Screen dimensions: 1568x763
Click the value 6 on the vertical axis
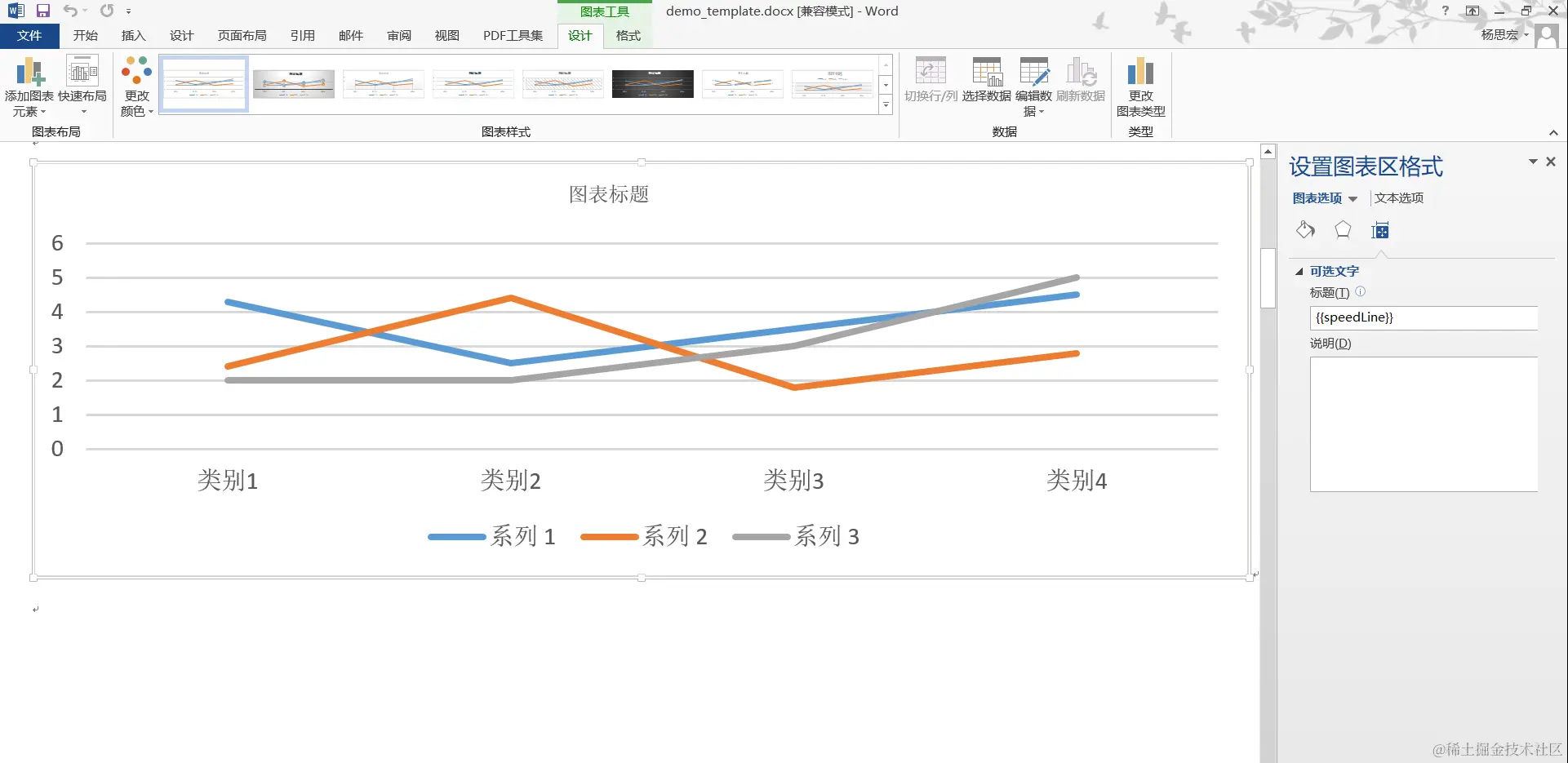coord(57,243)
